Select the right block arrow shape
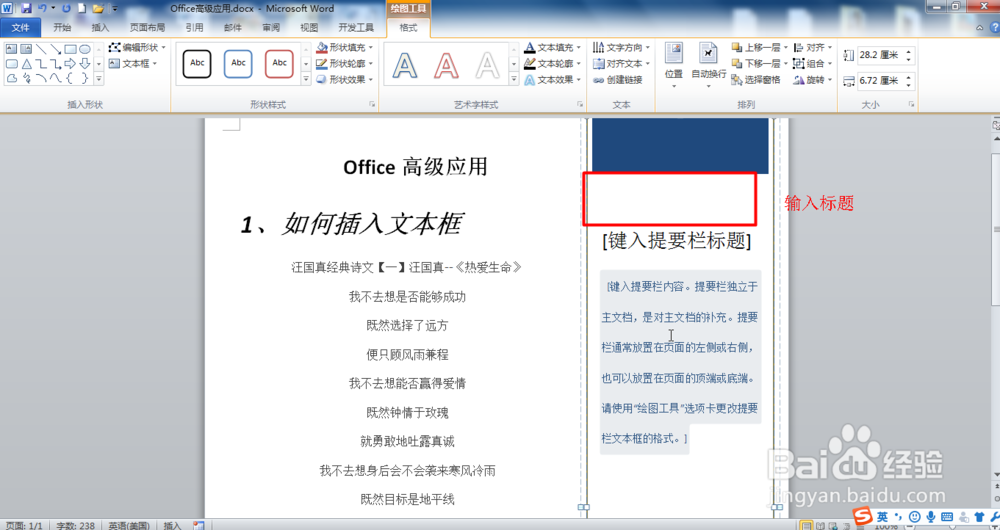Image resolution: width=1000 pixels, height=530 pixels. [70, 64]
